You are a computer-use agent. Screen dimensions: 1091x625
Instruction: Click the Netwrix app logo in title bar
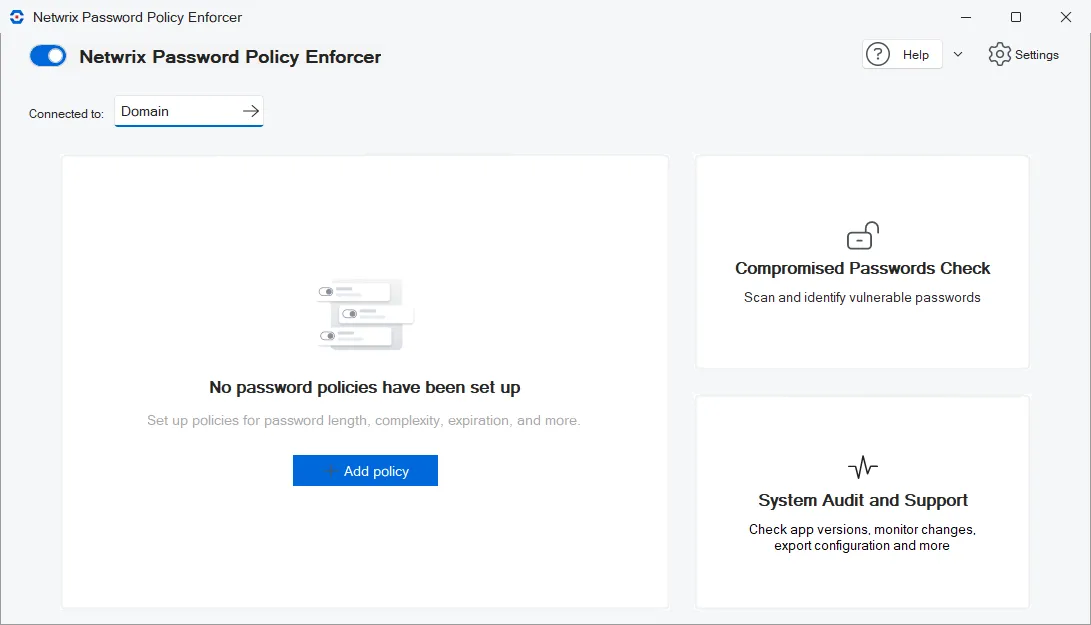coord(17,17)
